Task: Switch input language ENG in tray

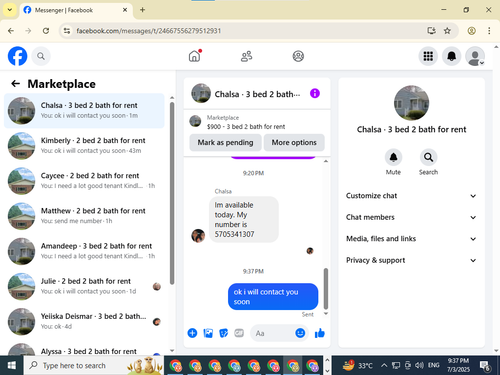Action: point(433,365)
